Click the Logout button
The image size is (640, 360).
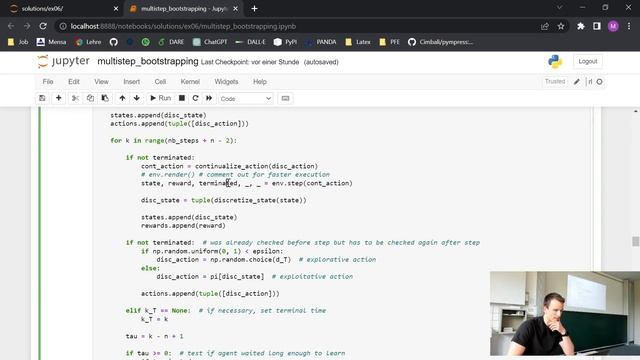(x=587, y=61)
